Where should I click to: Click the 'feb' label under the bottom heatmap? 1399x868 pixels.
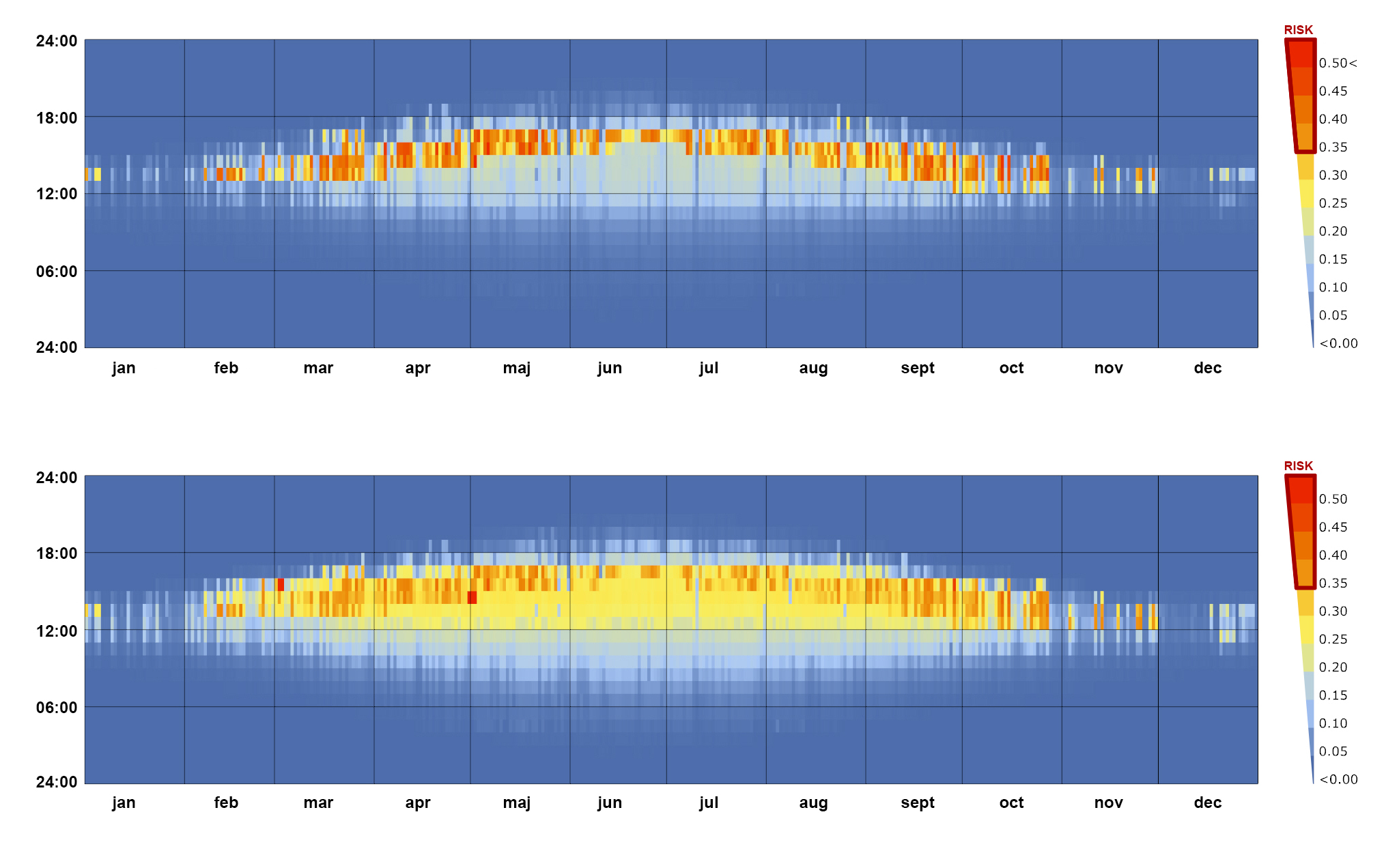click(x=226, y=802)
